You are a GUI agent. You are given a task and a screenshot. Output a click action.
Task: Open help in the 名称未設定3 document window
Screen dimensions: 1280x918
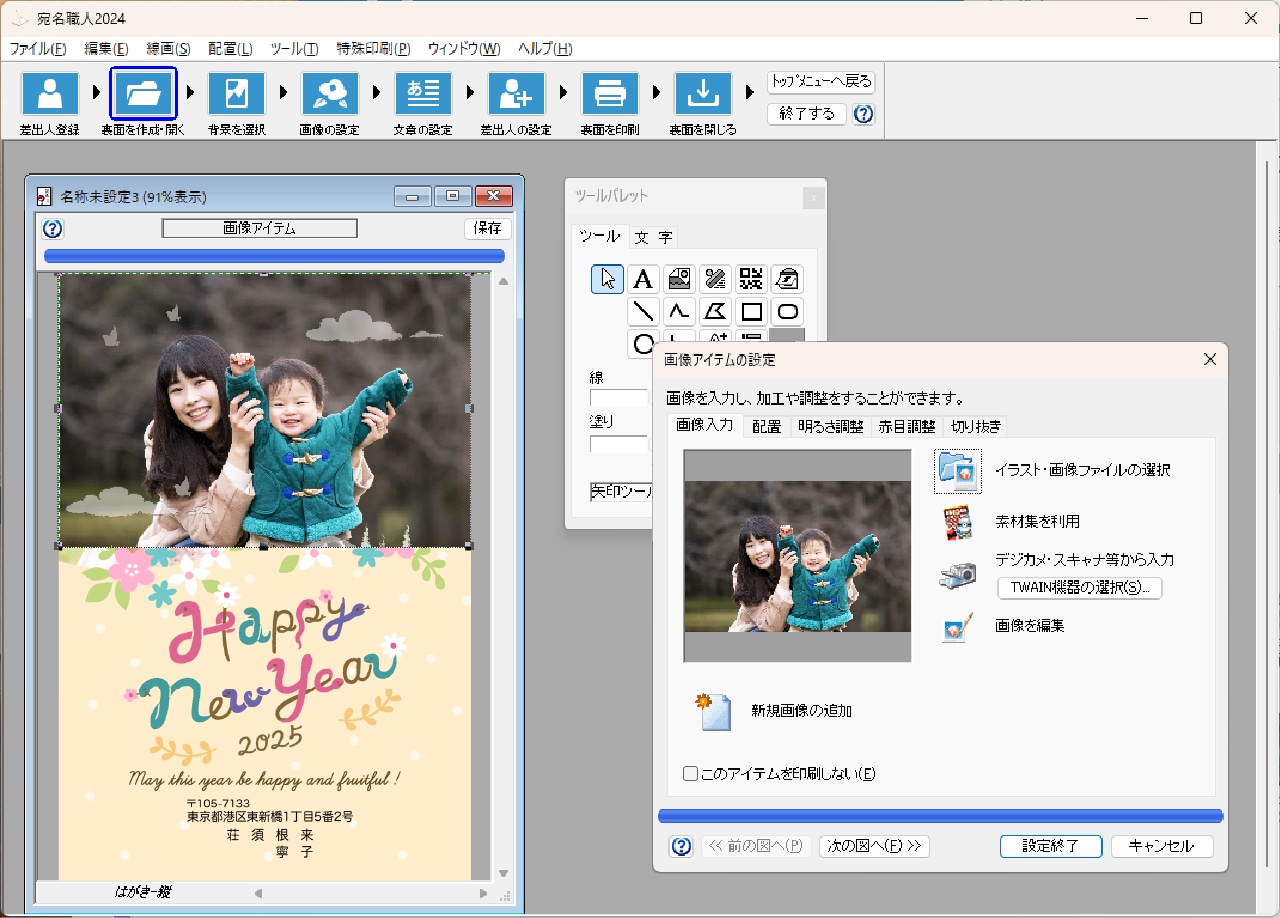pos(53,229)
